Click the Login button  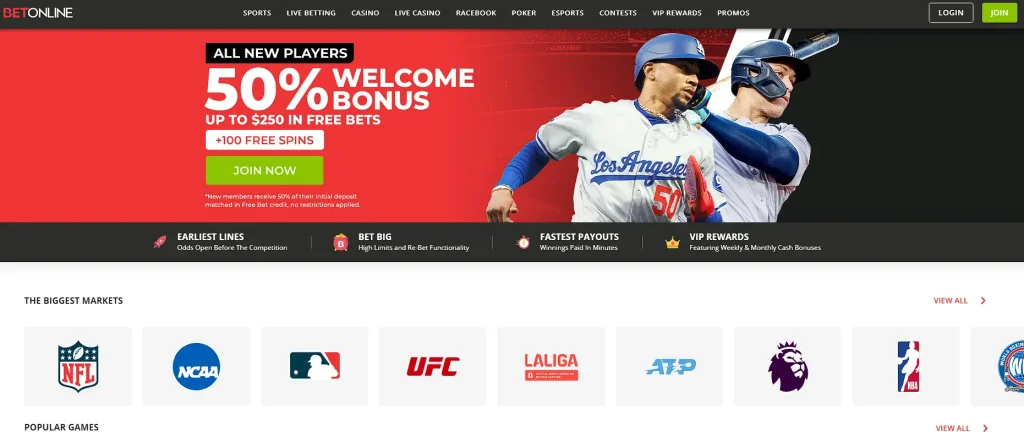pyautogui.click(x=951, y=12)
